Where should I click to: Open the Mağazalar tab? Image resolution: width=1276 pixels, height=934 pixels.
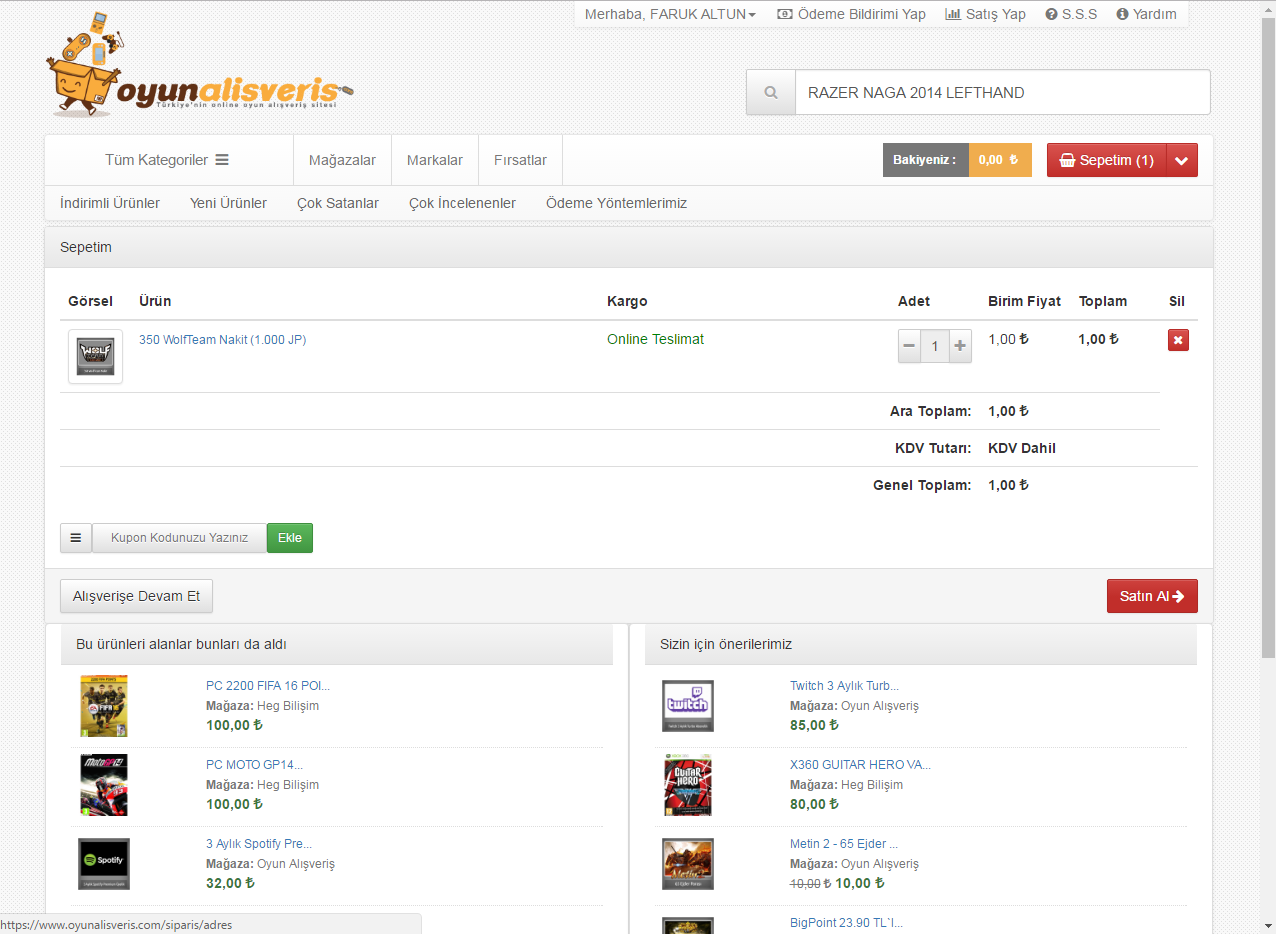pos(342,160)
